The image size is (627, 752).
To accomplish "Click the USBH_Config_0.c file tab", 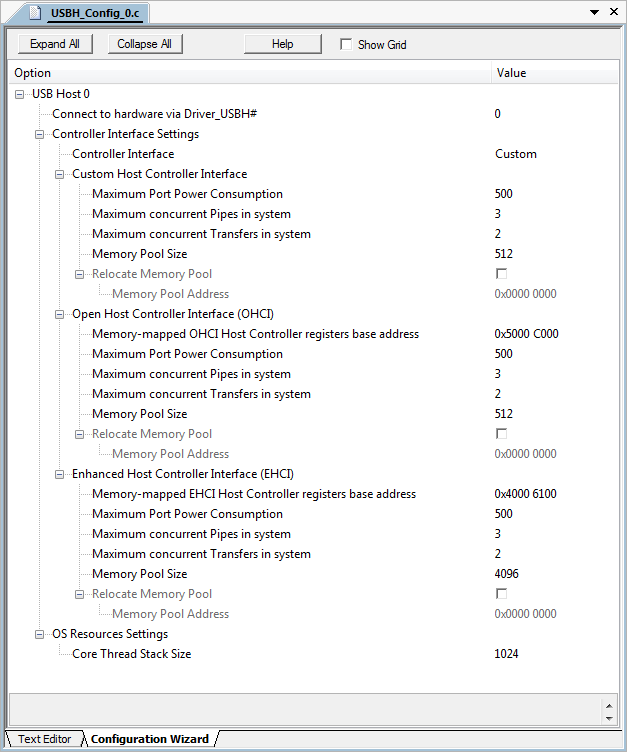I will pos(82,13).
